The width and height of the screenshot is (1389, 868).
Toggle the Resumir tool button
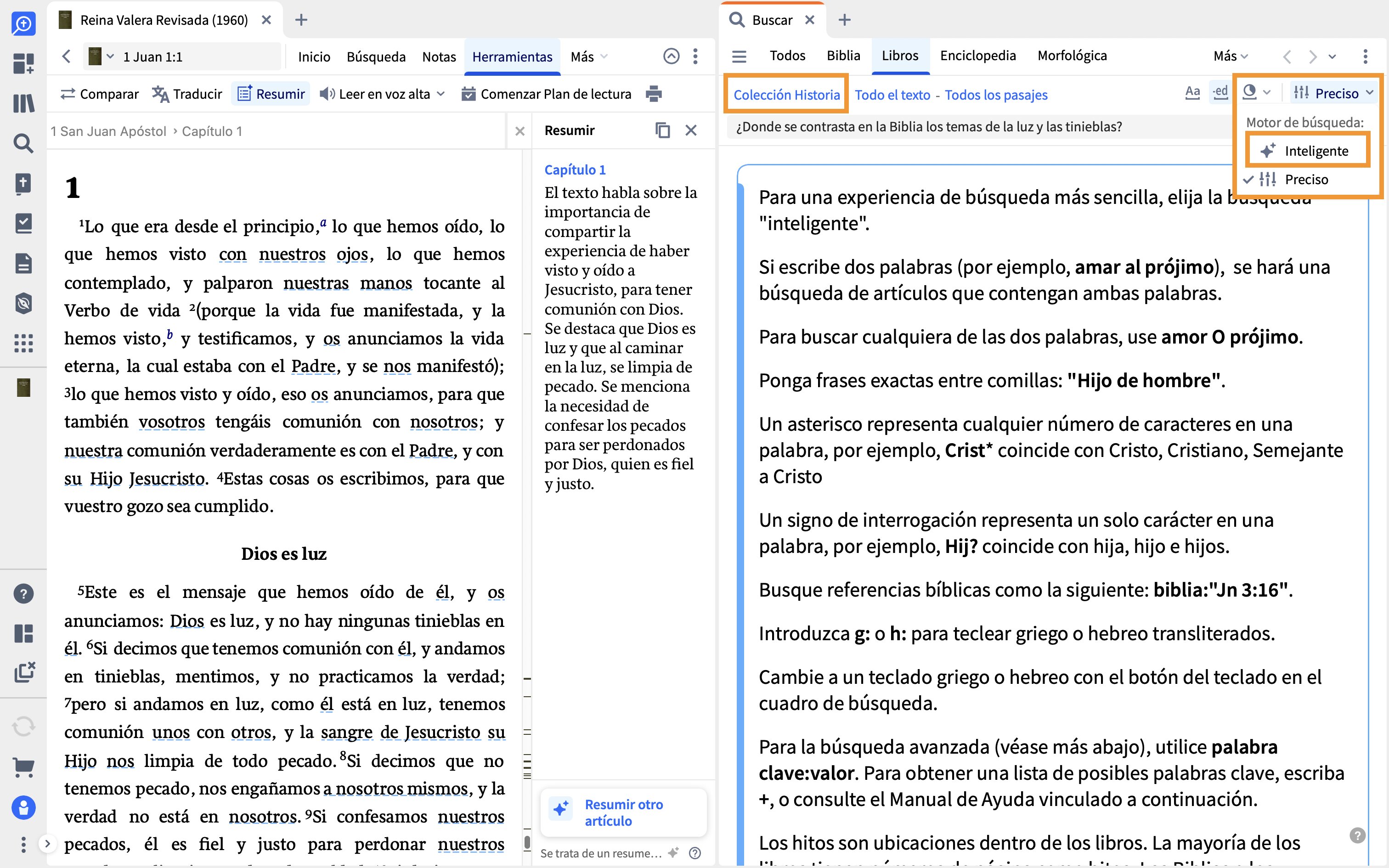click(x=271, y=94)
